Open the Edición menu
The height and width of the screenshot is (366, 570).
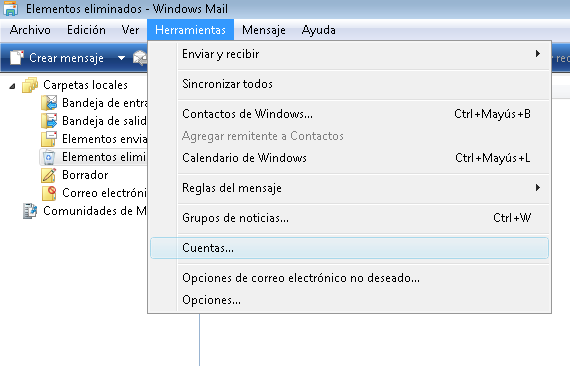coord(86,30)
